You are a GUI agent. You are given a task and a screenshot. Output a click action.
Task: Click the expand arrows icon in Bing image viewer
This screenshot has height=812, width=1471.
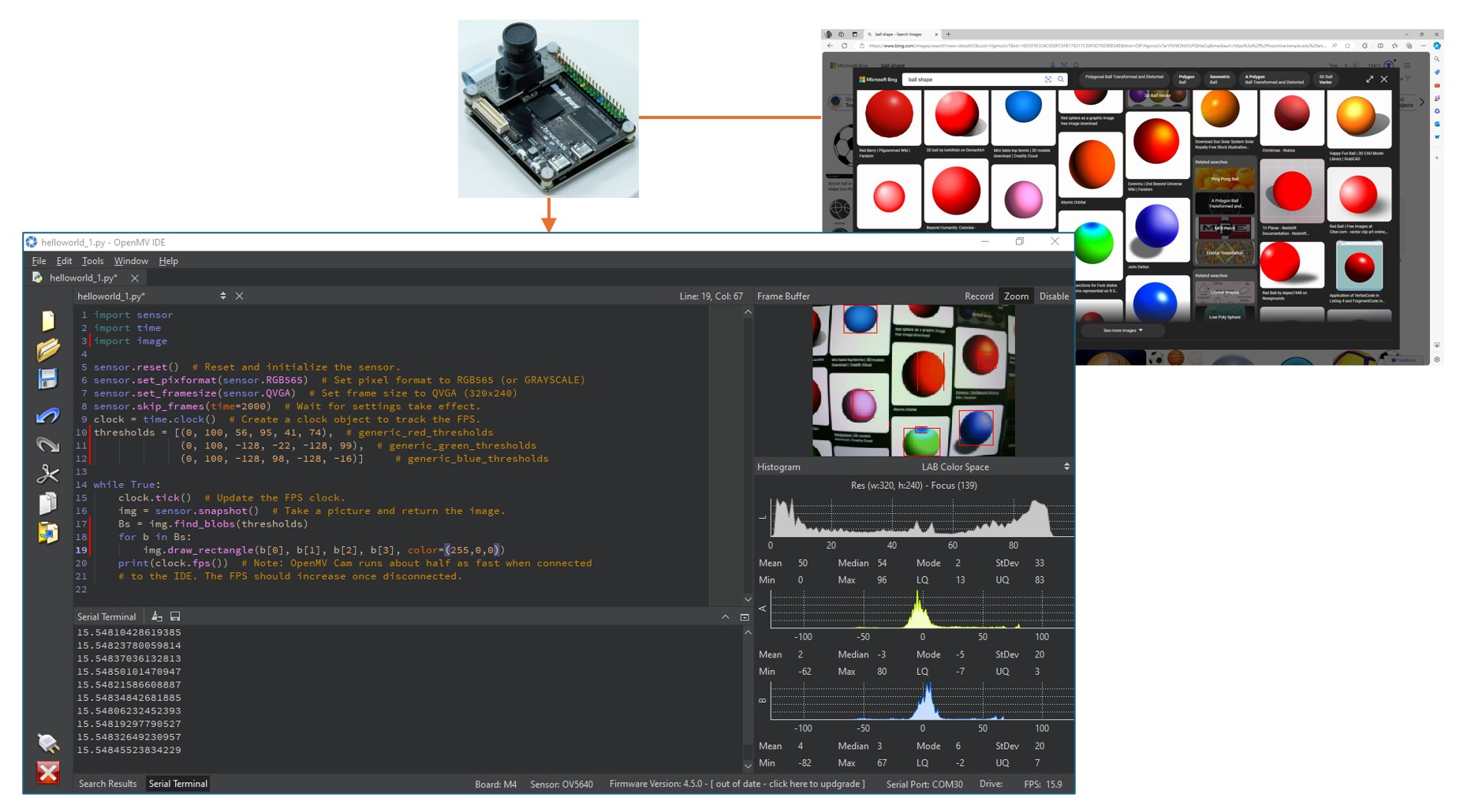(x=1369, y=80)
